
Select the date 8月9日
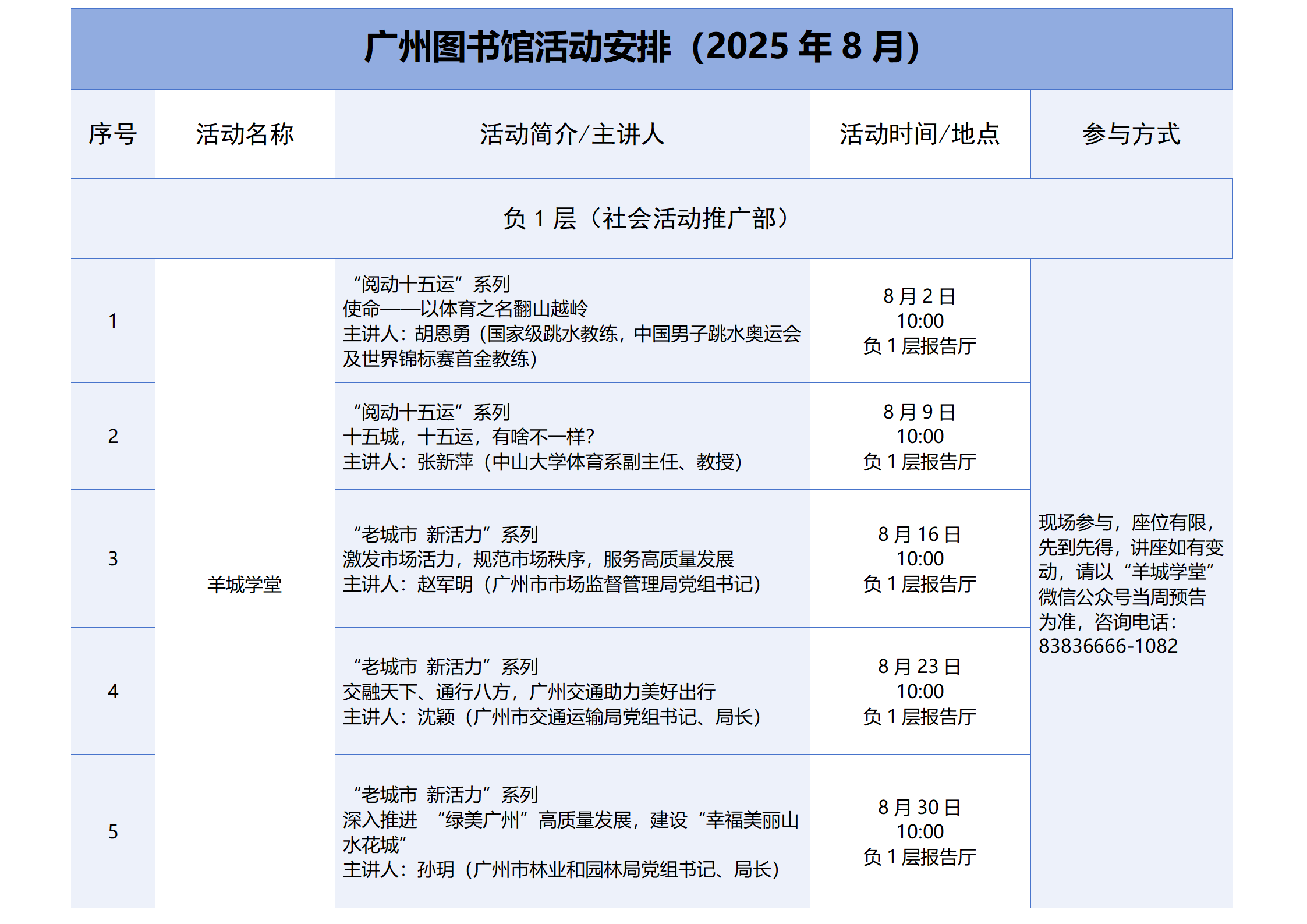click(x=920, y=412)
